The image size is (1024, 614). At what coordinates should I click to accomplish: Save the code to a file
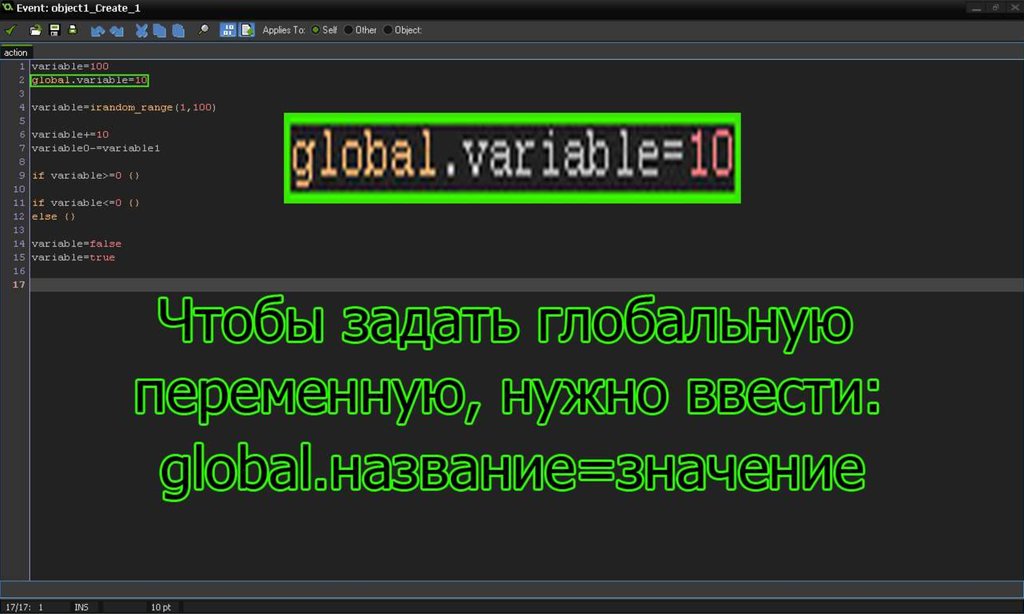point(54,30)
